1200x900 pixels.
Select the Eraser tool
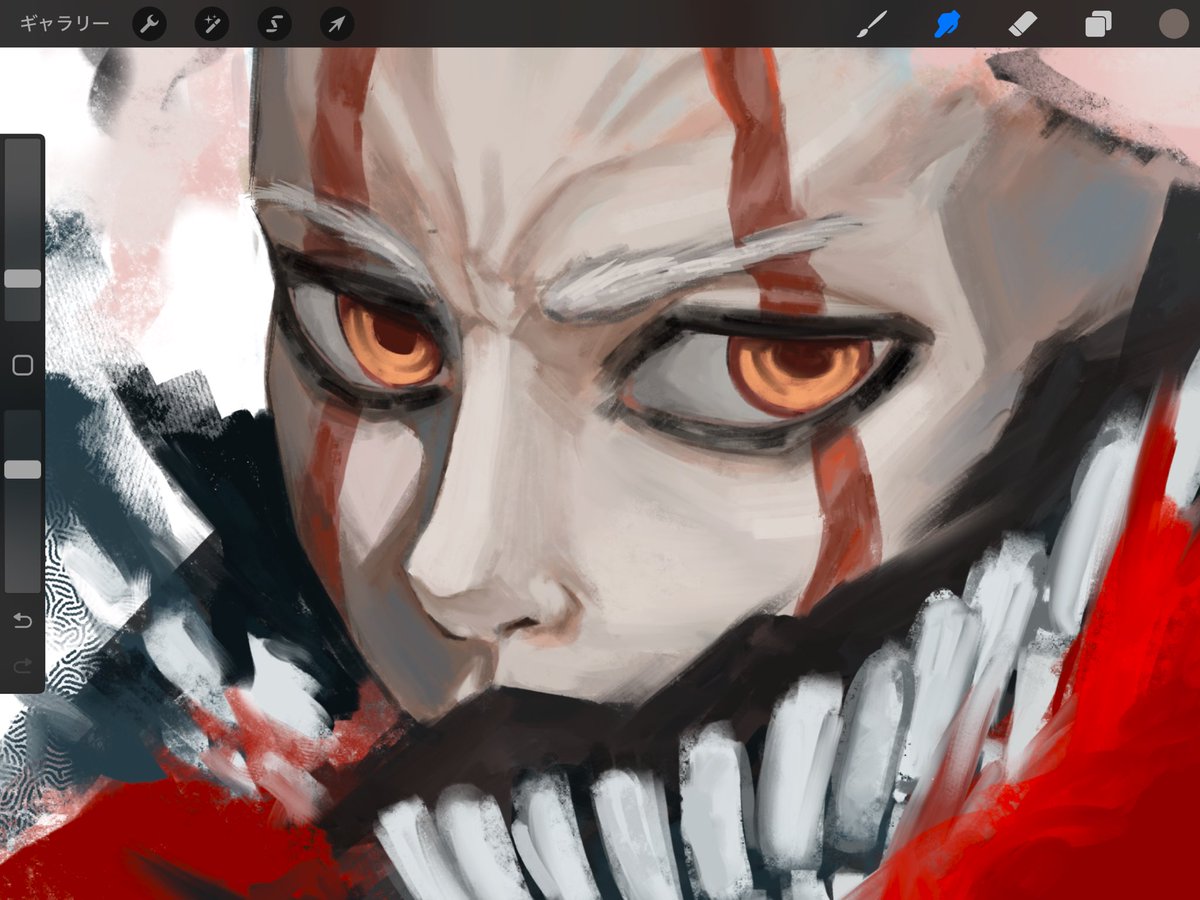[1023, 24]
